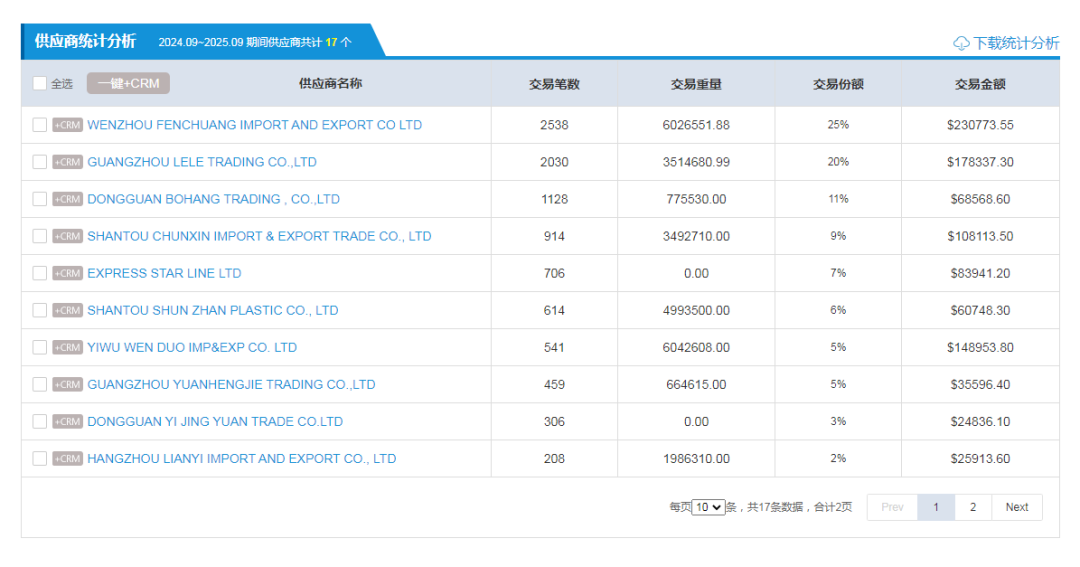Go to page 2 of results
The width and height of the screenshot is (1080, 567).
click(972, 507)
